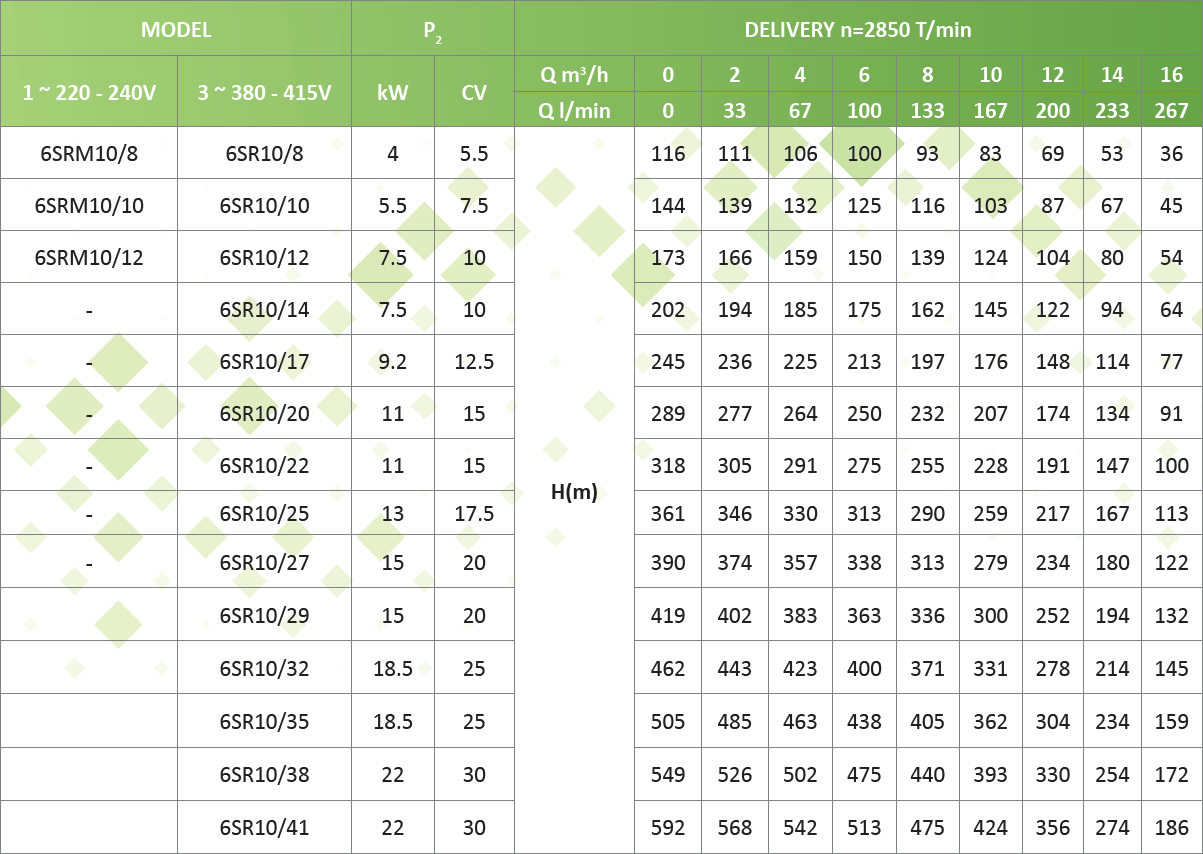
Task: Click the CV subheader cell
Action: (x=474, y=92)
